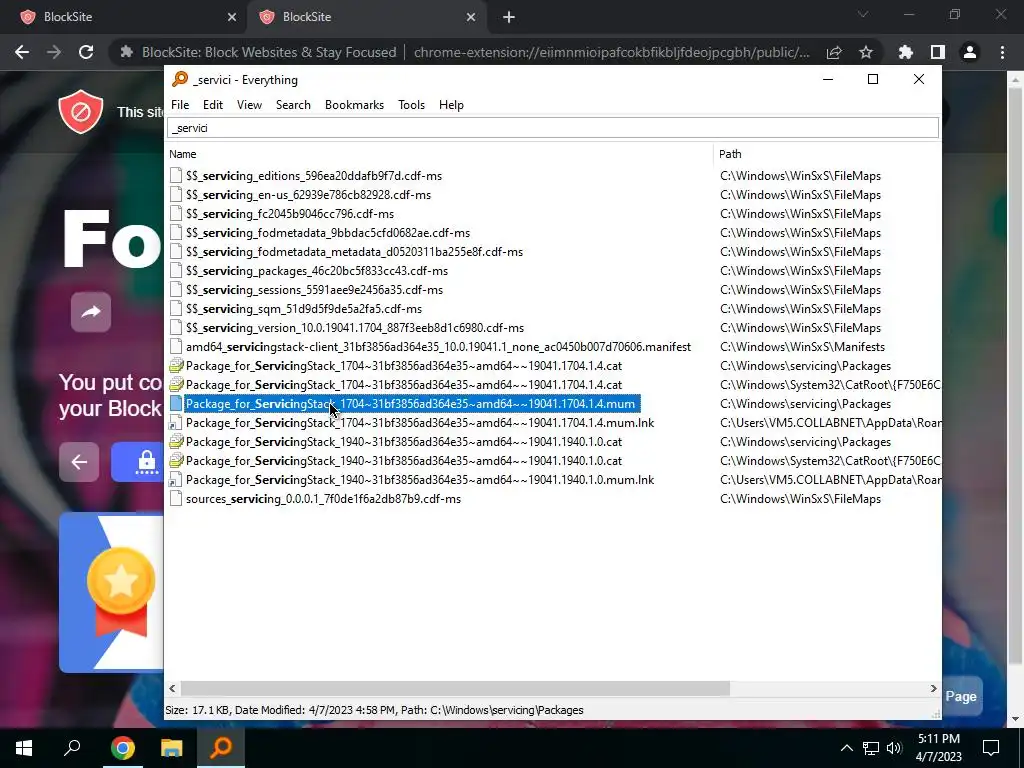The image size is (1024, 768).
Task: Click Everything app icon in taskbar
Action: coord(221,746)
